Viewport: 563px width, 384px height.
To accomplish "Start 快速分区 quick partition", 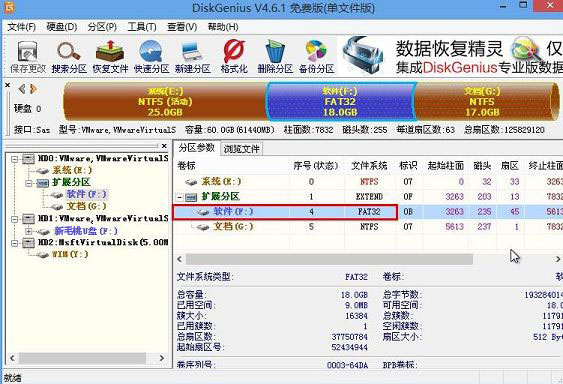I will 151,56.
